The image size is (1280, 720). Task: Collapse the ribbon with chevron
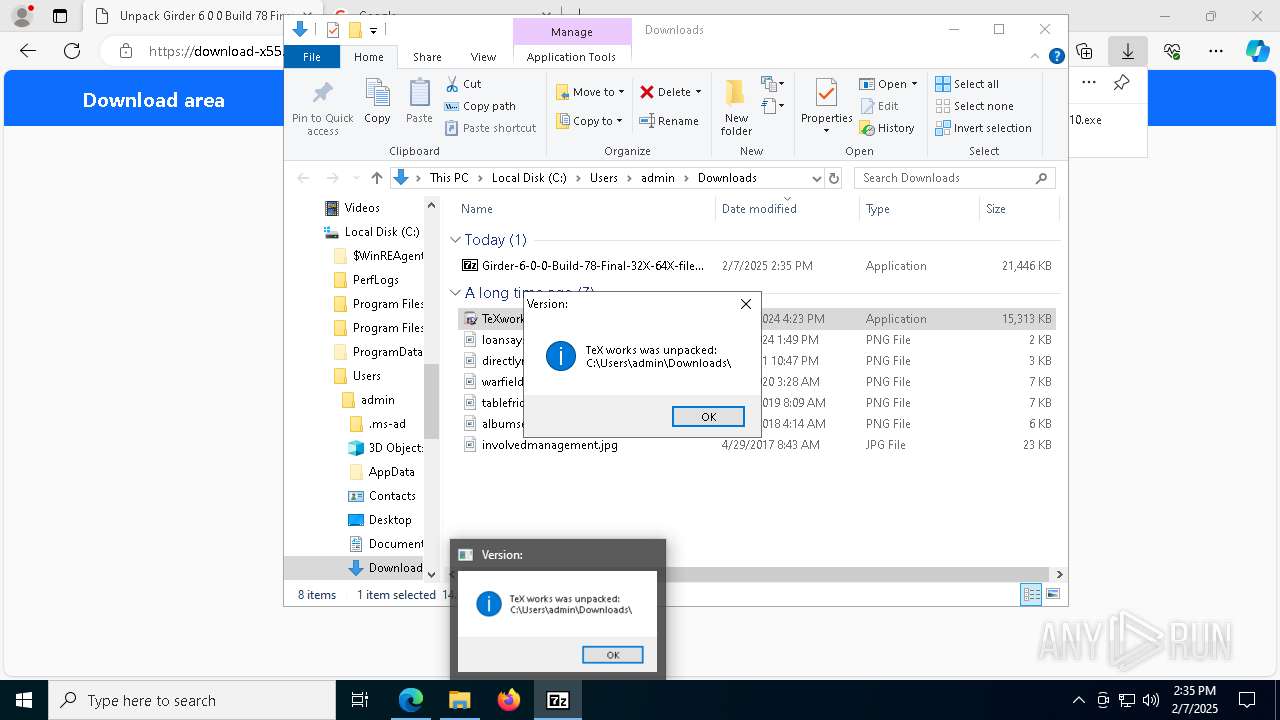click(1036, 57)
